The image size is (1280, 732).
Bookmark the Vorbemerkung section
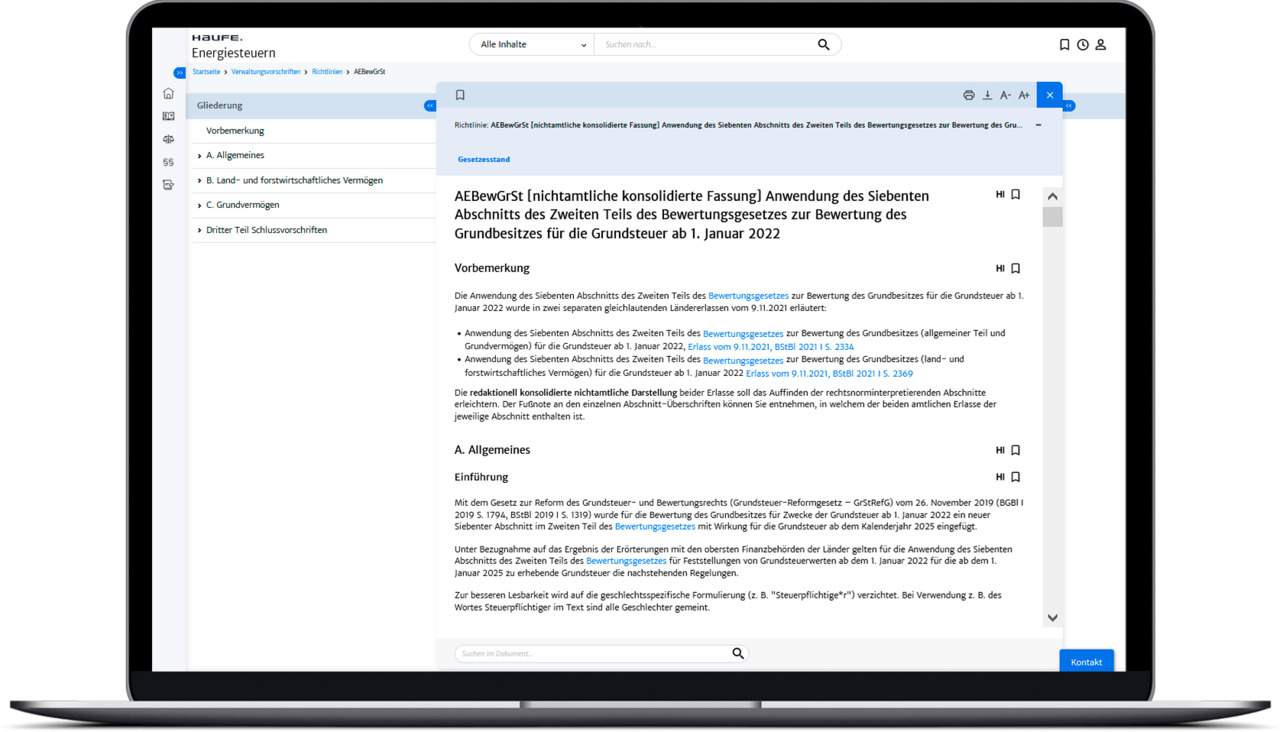point(1015,268)
